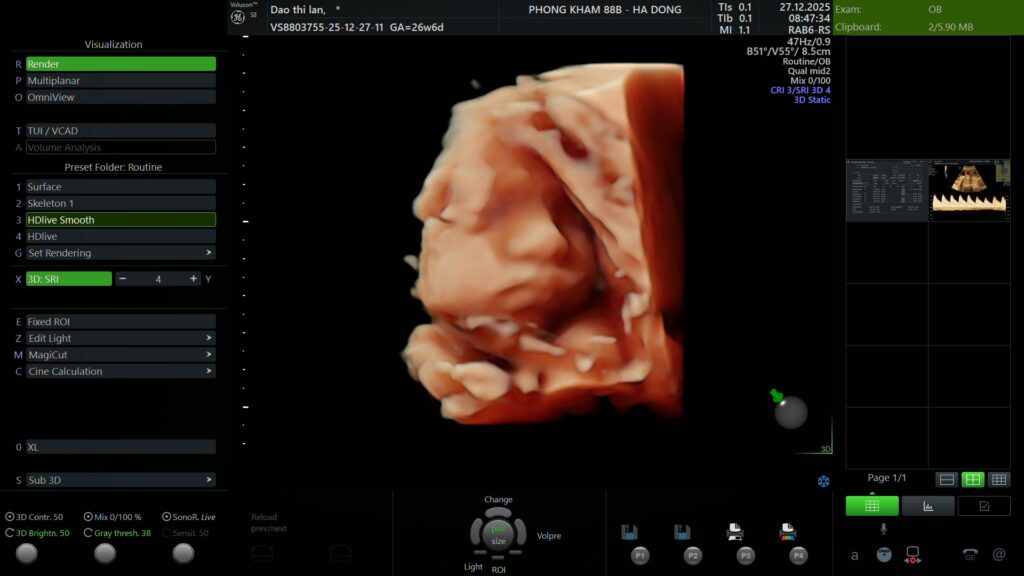The width and height of the screenshot is (1024, 576).
Task: Click the Fixed ROI button
Action: [x=120, y=322]
